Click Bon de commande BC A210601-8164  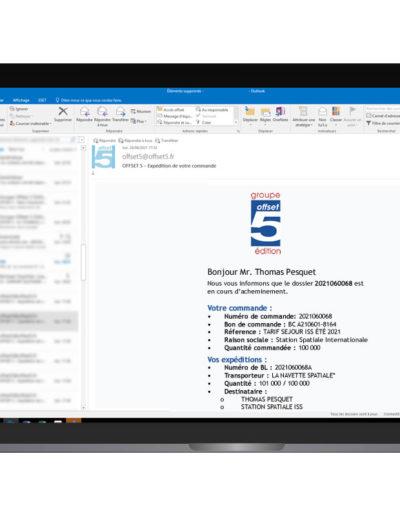pos(280,324)
